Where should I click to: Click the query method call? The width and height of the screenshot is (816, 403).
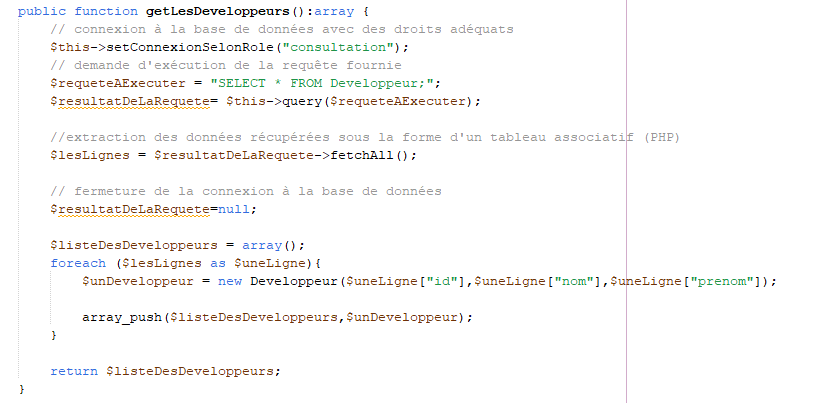click(302, 101)
